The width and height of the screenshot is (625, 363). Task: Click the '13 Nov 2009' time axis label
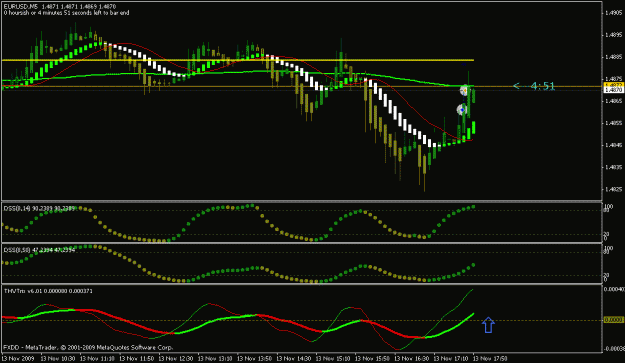[18, 359]
